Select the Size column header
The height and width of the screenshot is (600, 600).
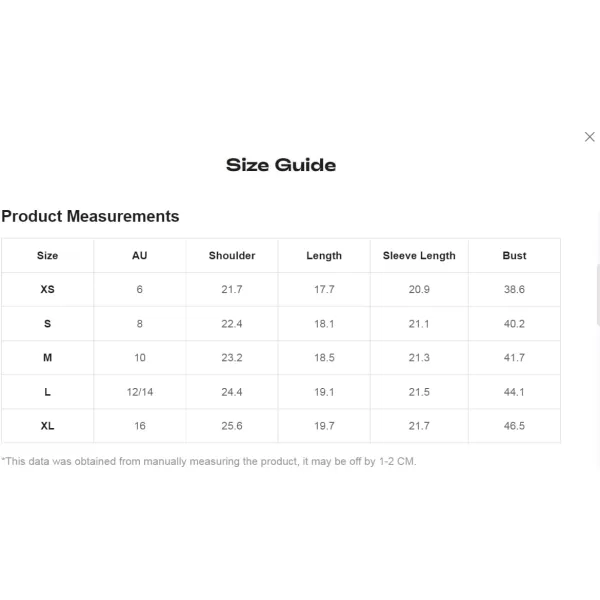pos(47,256)
